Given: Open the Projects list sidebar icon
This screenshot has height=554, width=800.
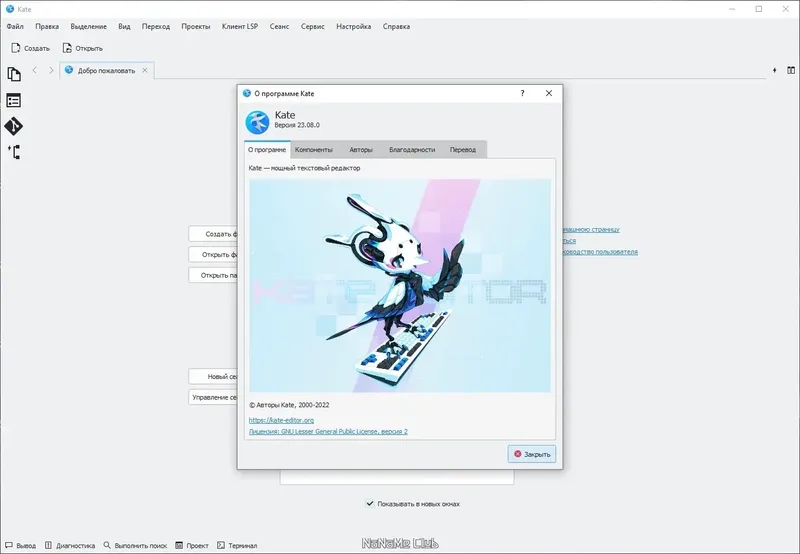Looking at the screenshot, I should [14, 100].
